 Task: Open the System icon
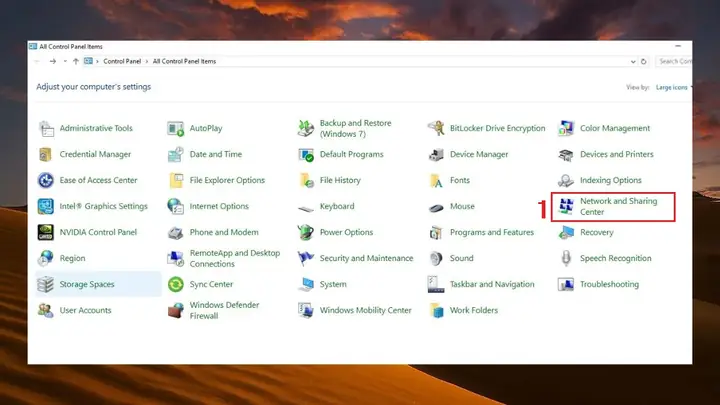(306, 285)
